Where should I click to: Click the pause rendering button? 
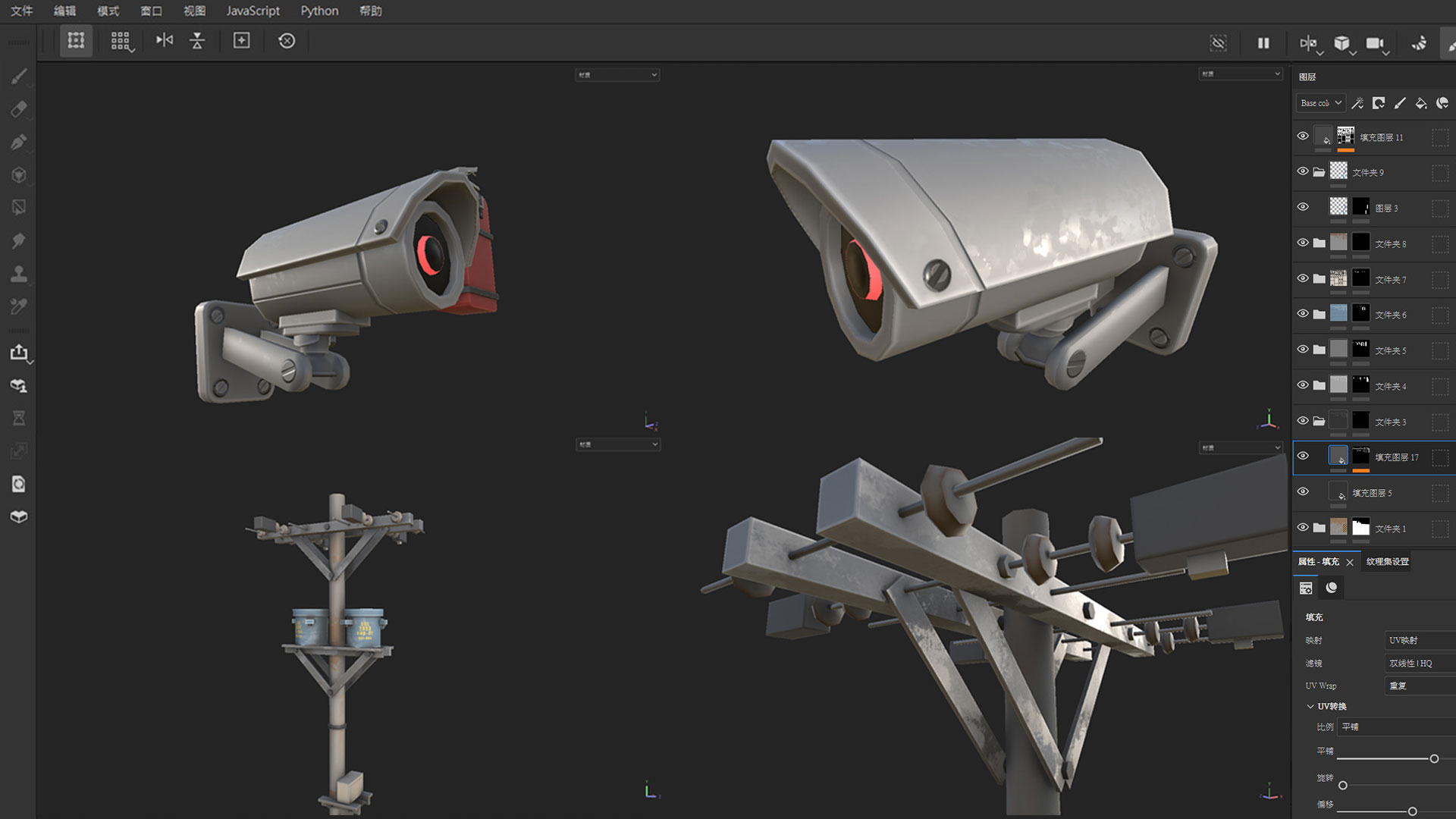coord(1263,43)
